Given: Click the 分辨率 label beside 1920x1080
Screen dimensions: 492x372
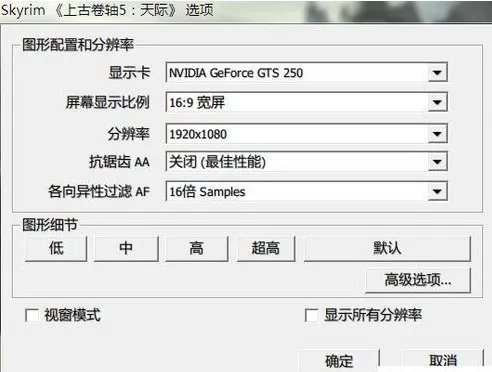Looking at the screenshot, I should coord(129,134).
